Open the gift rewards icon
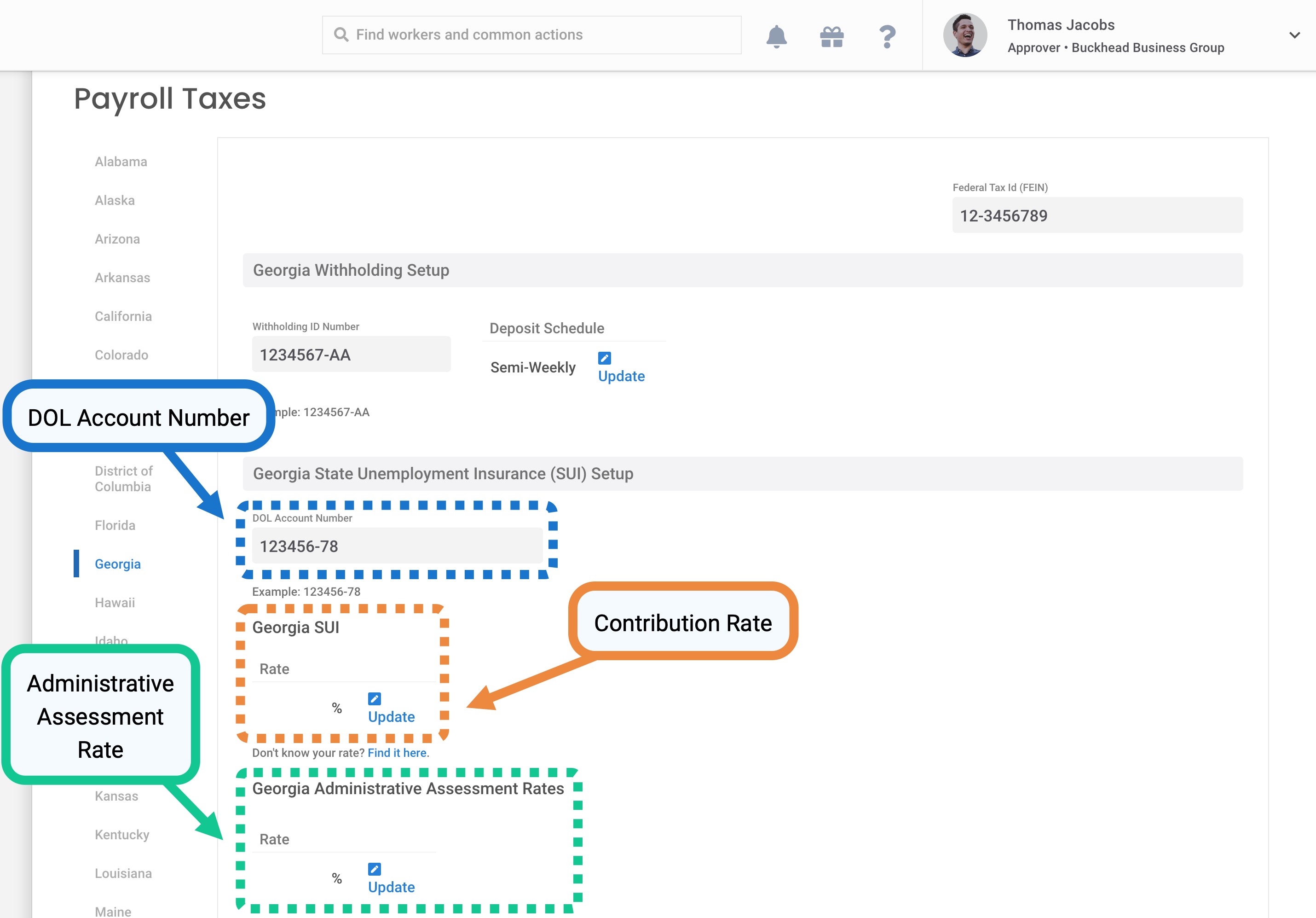This screenshot has width=1316, height=918. click(831, 36)
